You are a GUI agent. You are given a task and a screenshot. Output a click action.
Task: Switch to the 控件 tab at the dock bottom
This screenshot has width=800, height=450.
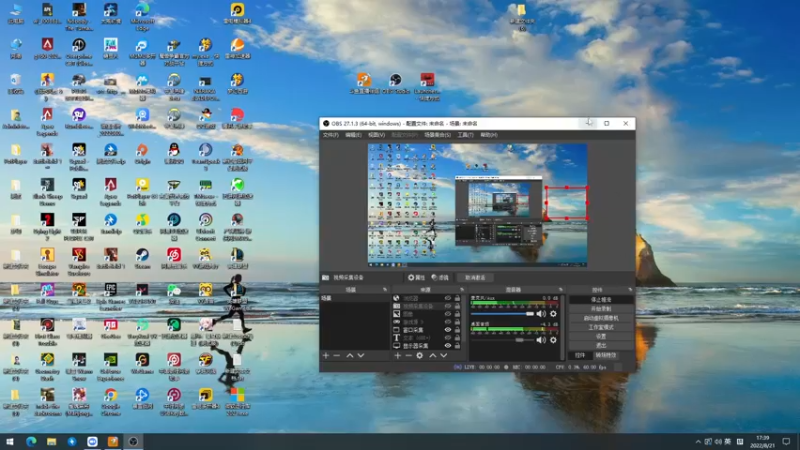pos(580,355)
